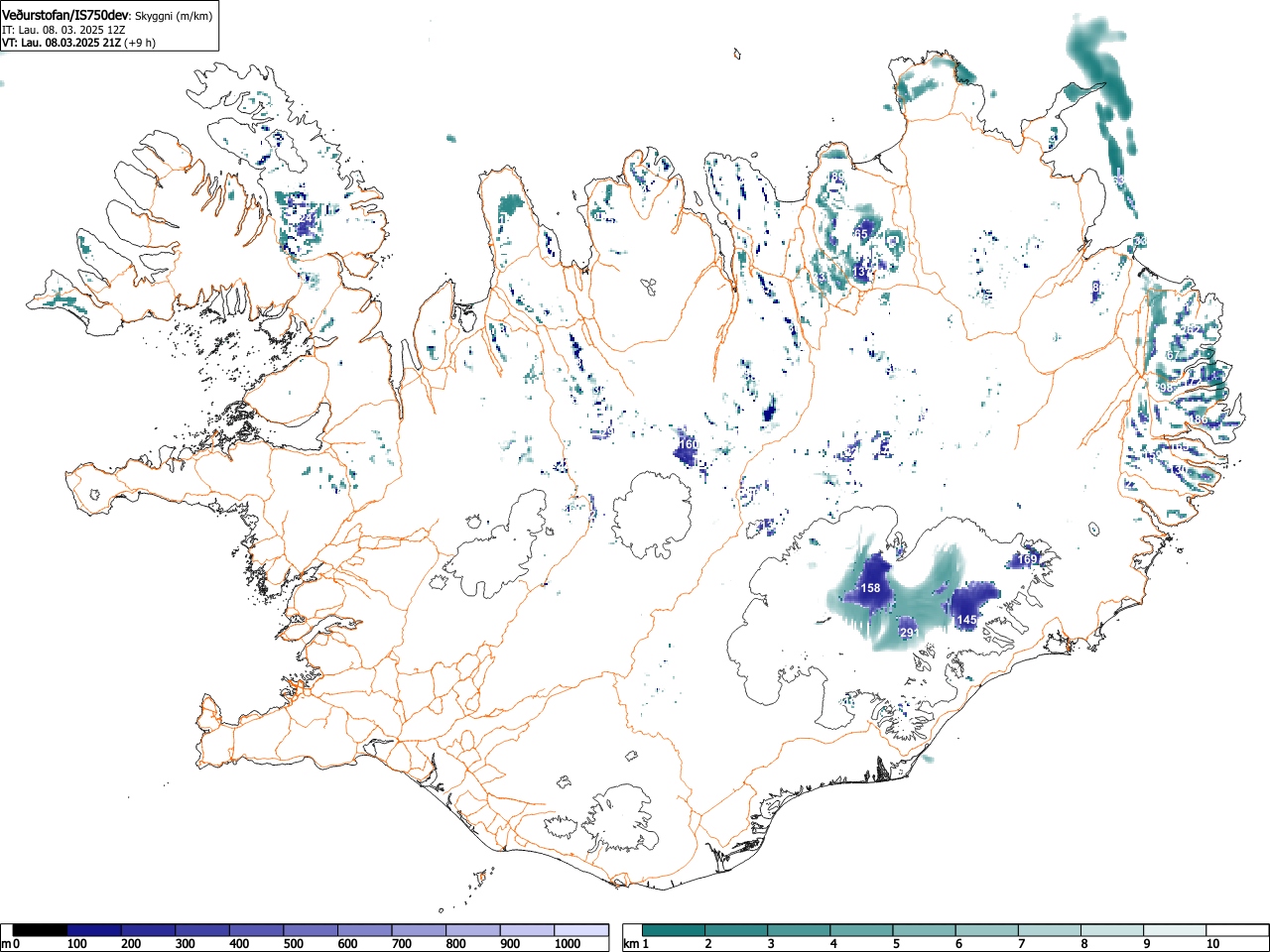Click the 186 visibility value in the east fjords
Screen dimensions: 1270x952
[x=1200, y=420]
